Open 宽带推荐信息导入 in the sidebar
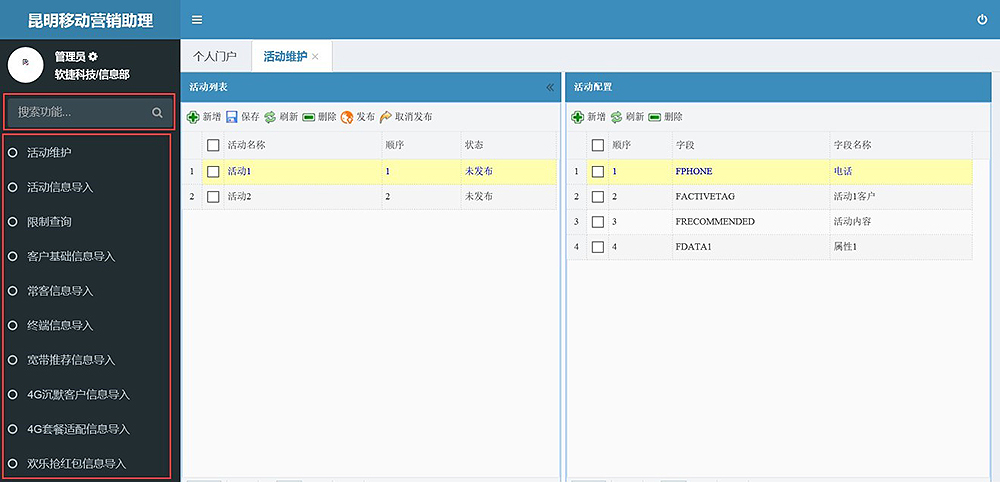The width and height of the screenshot is (1000, 482). tap(71, 360)
